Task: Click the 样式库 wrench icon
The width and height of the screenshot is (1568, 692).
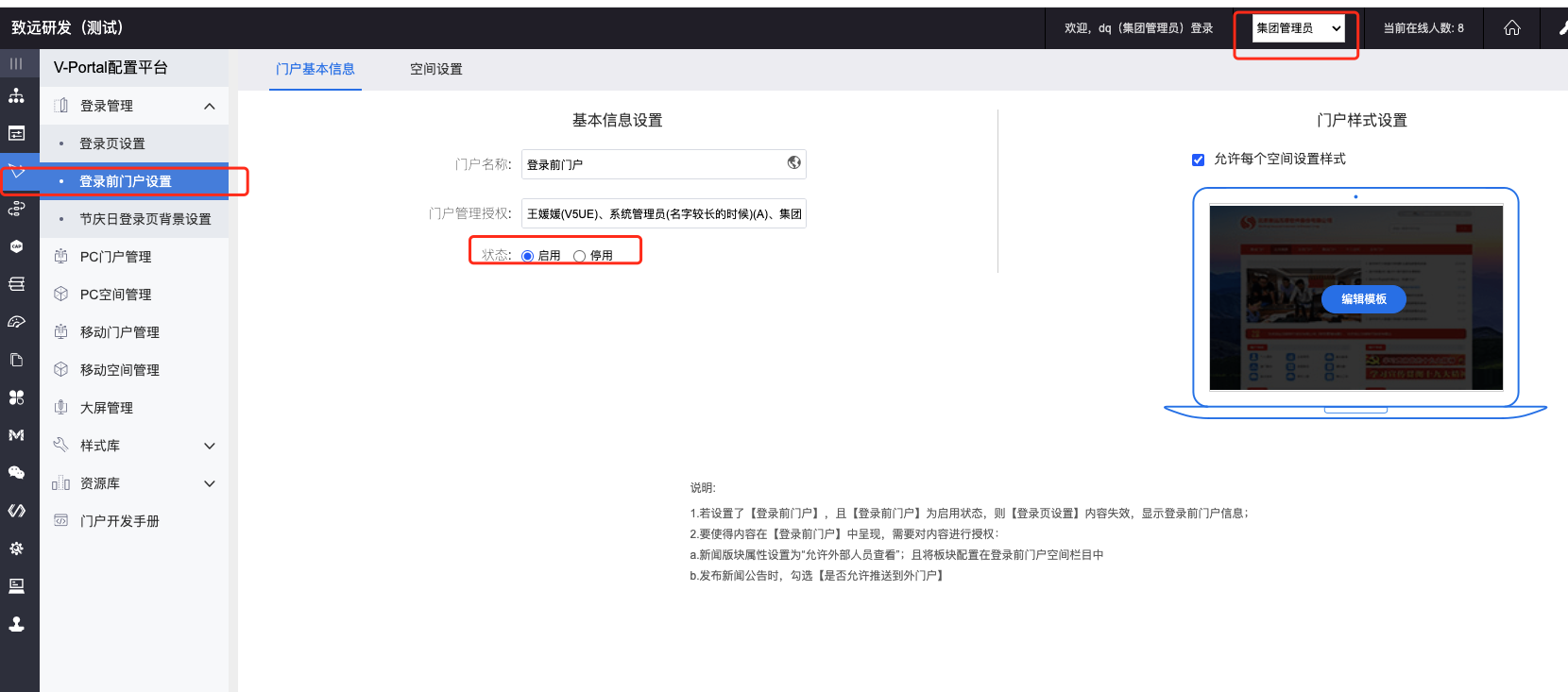Action: tap(61, 445)
